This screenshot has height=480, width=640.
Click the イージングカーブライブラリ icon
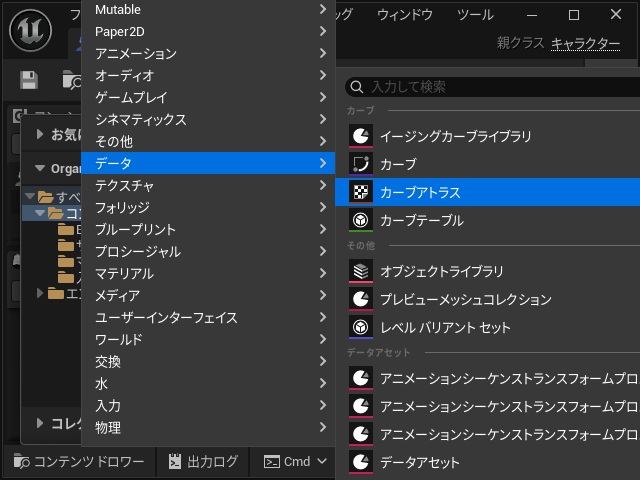click(361, 136)
